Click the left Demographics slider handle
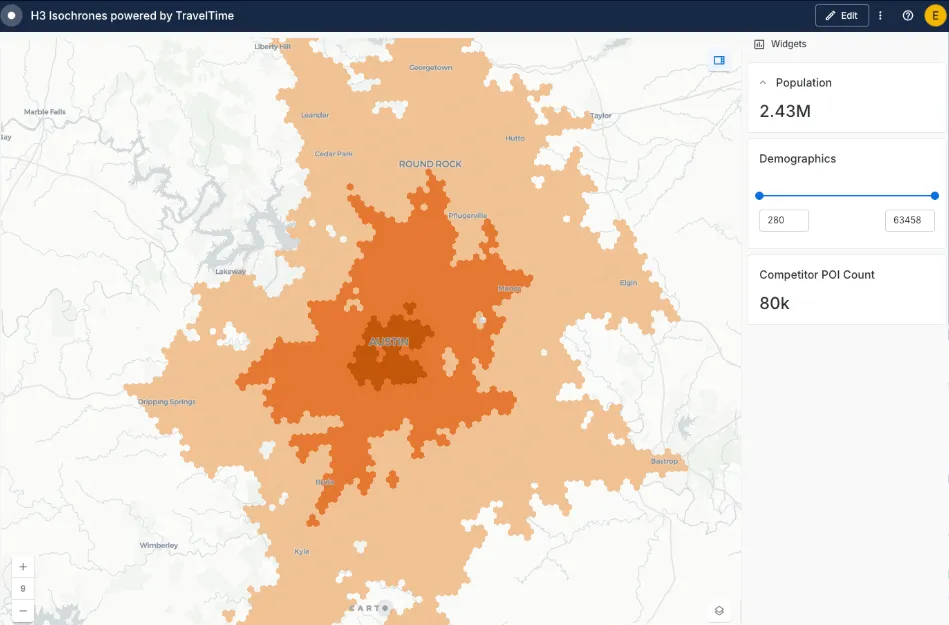The image size is (949, 625). pos(759,196)
